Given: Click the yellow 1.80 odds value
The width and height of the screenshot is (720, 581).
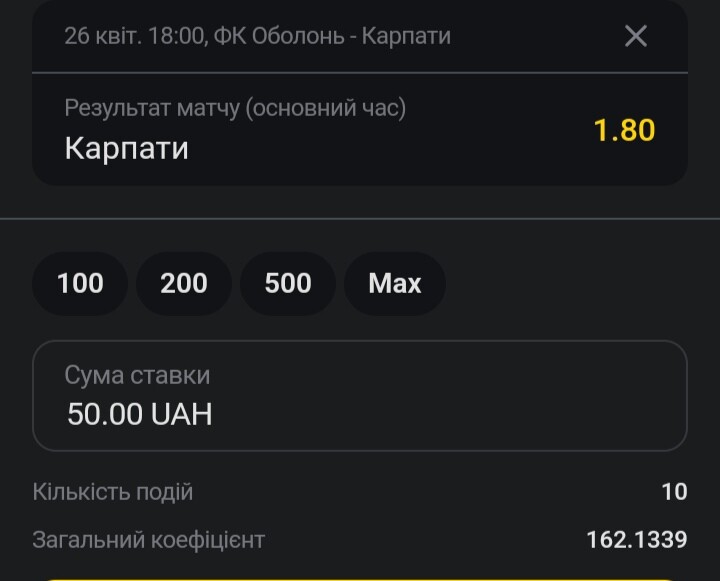Looking at the screenshot, I should (x=624, y=130).
